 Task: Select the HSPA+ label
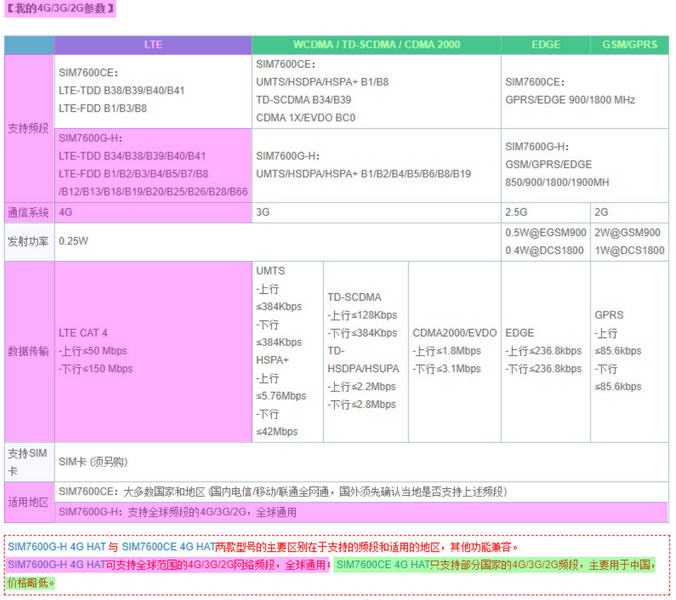272,360
